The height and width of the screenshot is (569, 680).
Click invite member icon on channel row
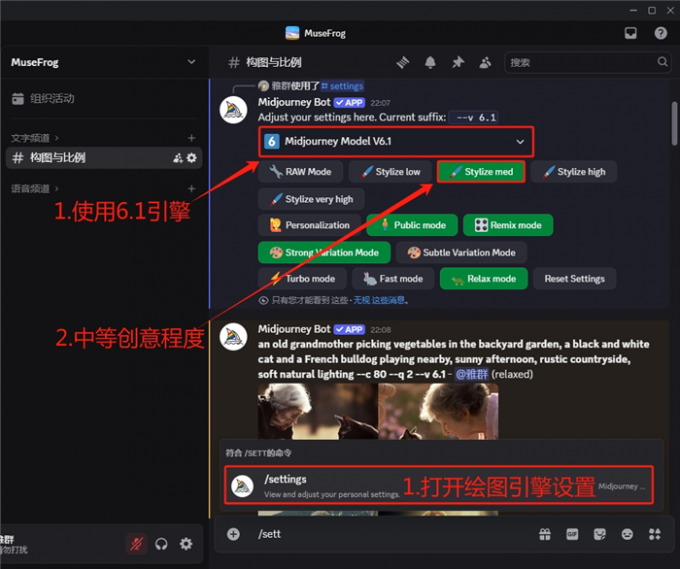click(x=178, y=158)
